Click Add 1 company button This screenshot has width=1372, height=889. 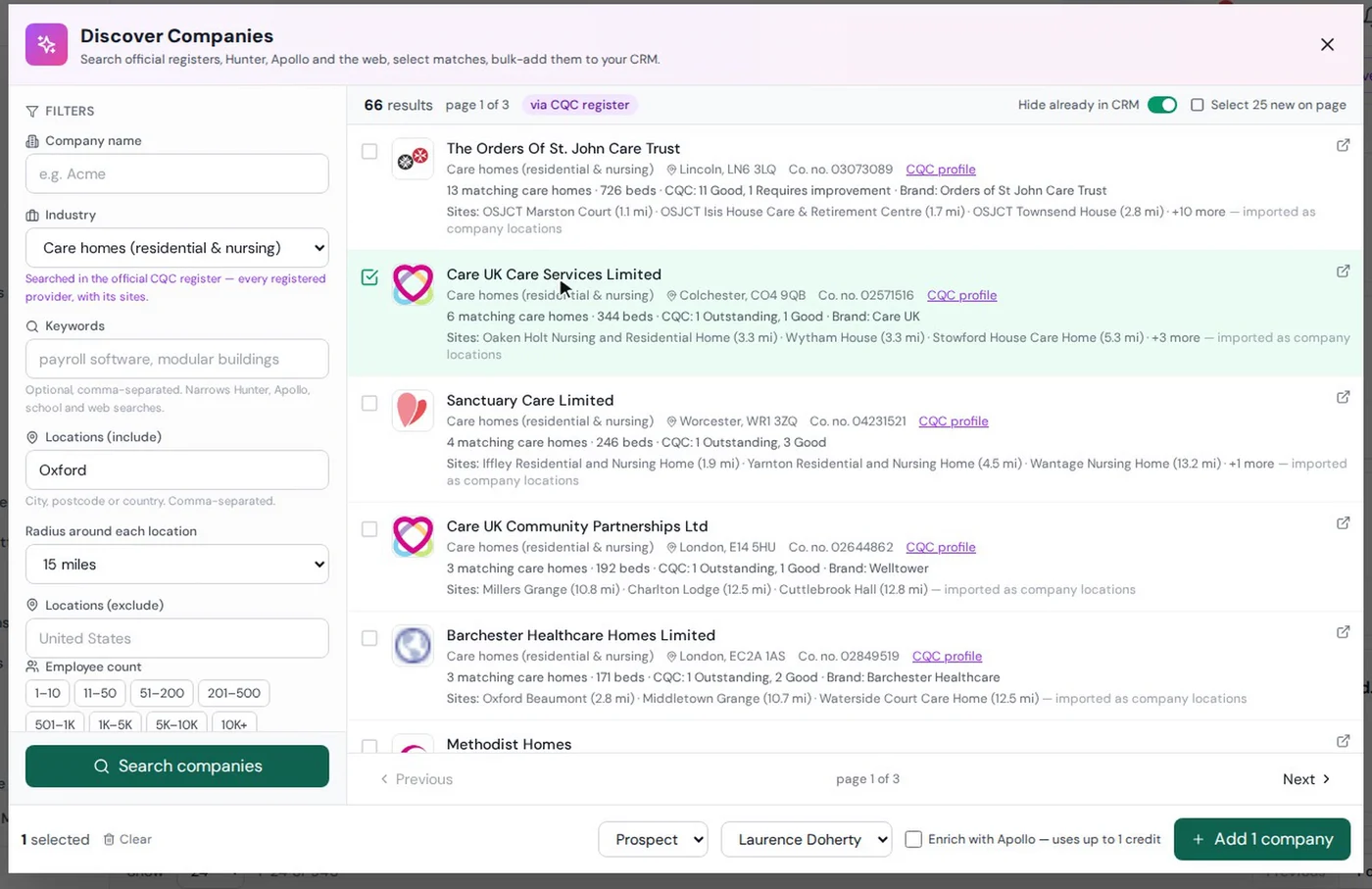(1262, 839)
